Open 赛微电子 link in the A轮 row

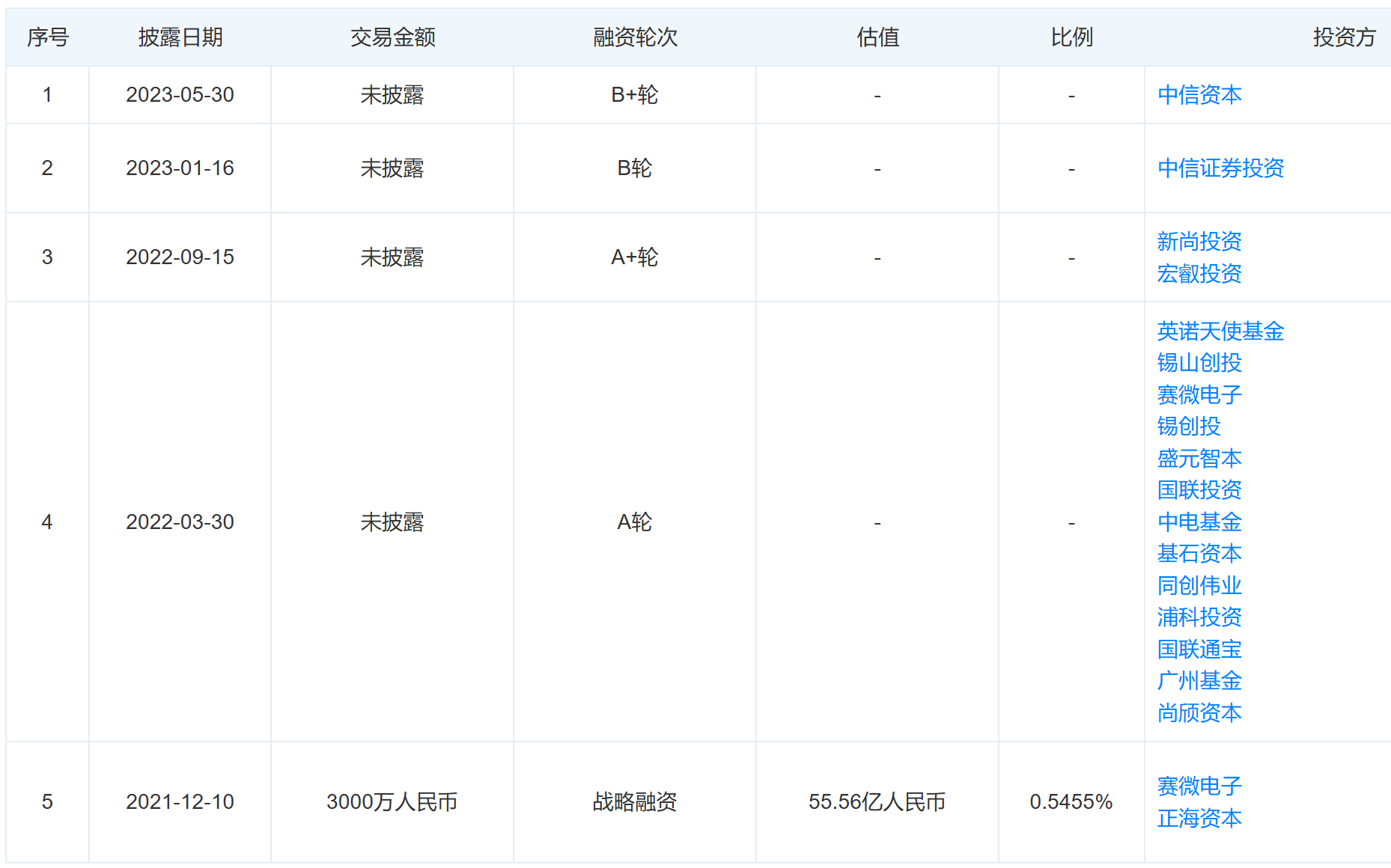(1199, 395)
